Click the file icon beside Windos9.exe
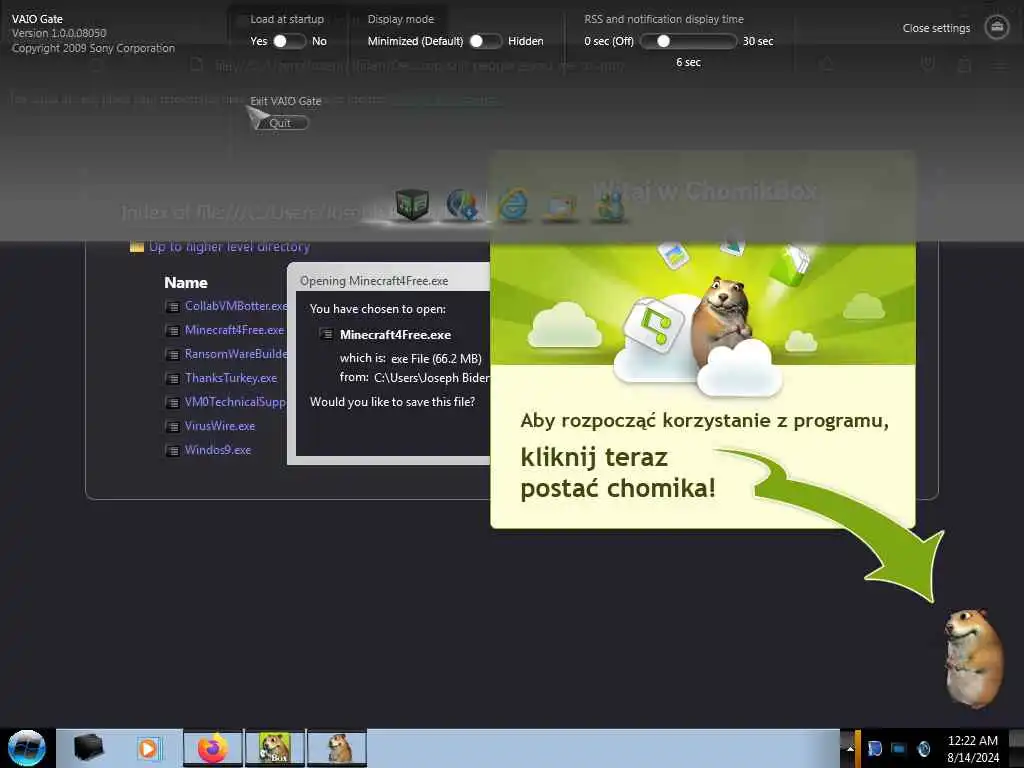Viewport: 1024px width, 768px height. point(172,451)
